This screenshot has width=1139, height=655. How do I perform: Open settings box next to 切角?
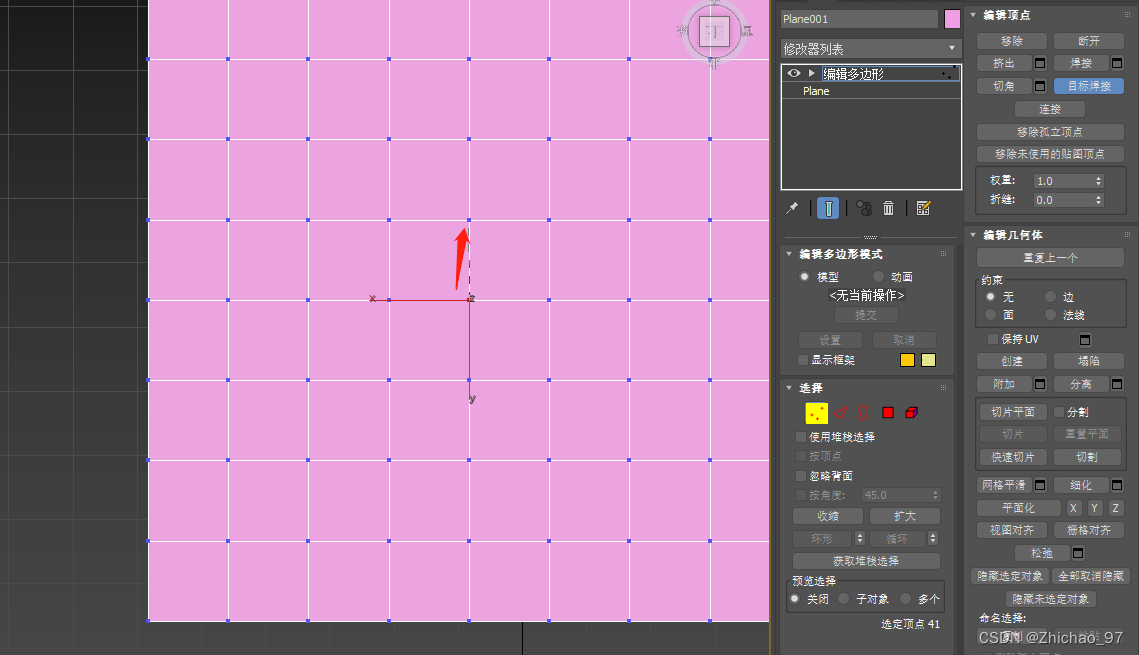click(1040, 86)
